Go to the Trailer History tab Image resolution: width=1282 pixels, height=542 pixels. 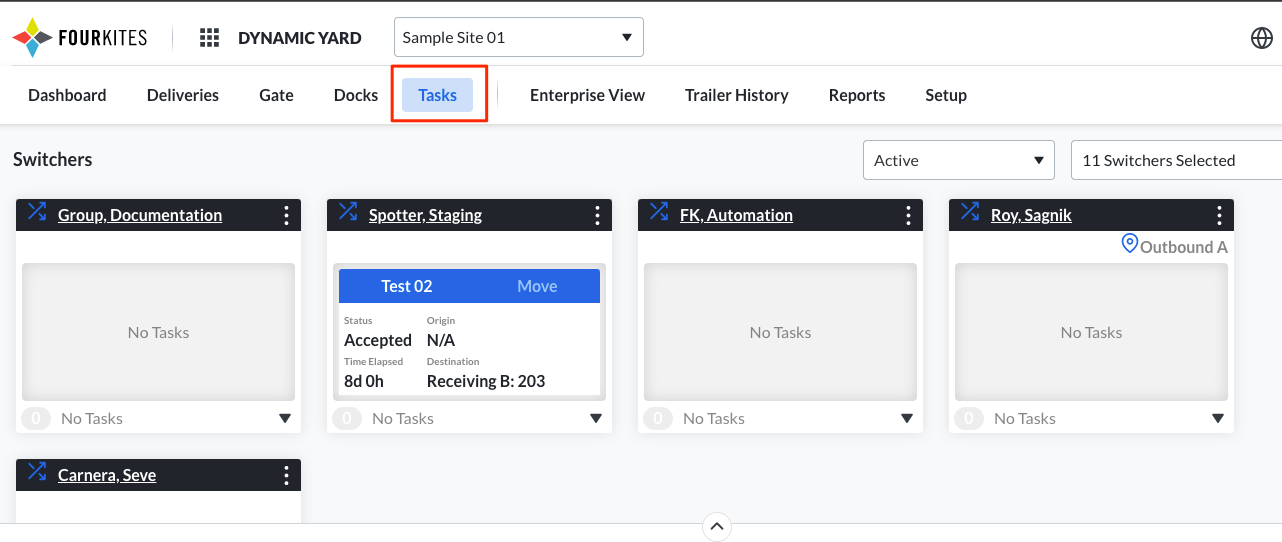tap(736, 95)
